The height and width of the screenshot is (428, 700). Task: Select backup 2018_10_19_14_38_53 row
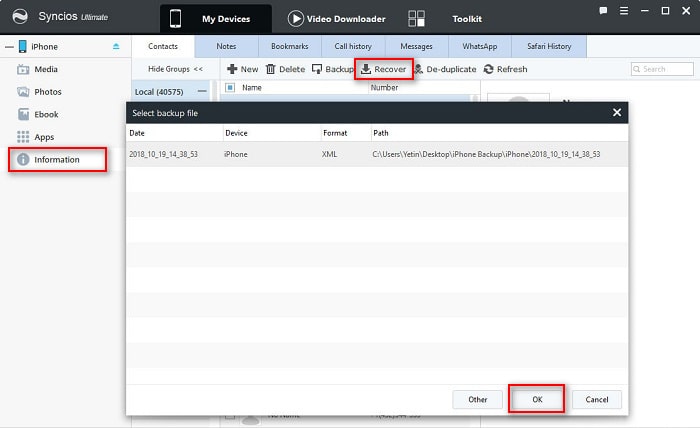[377, 154]
